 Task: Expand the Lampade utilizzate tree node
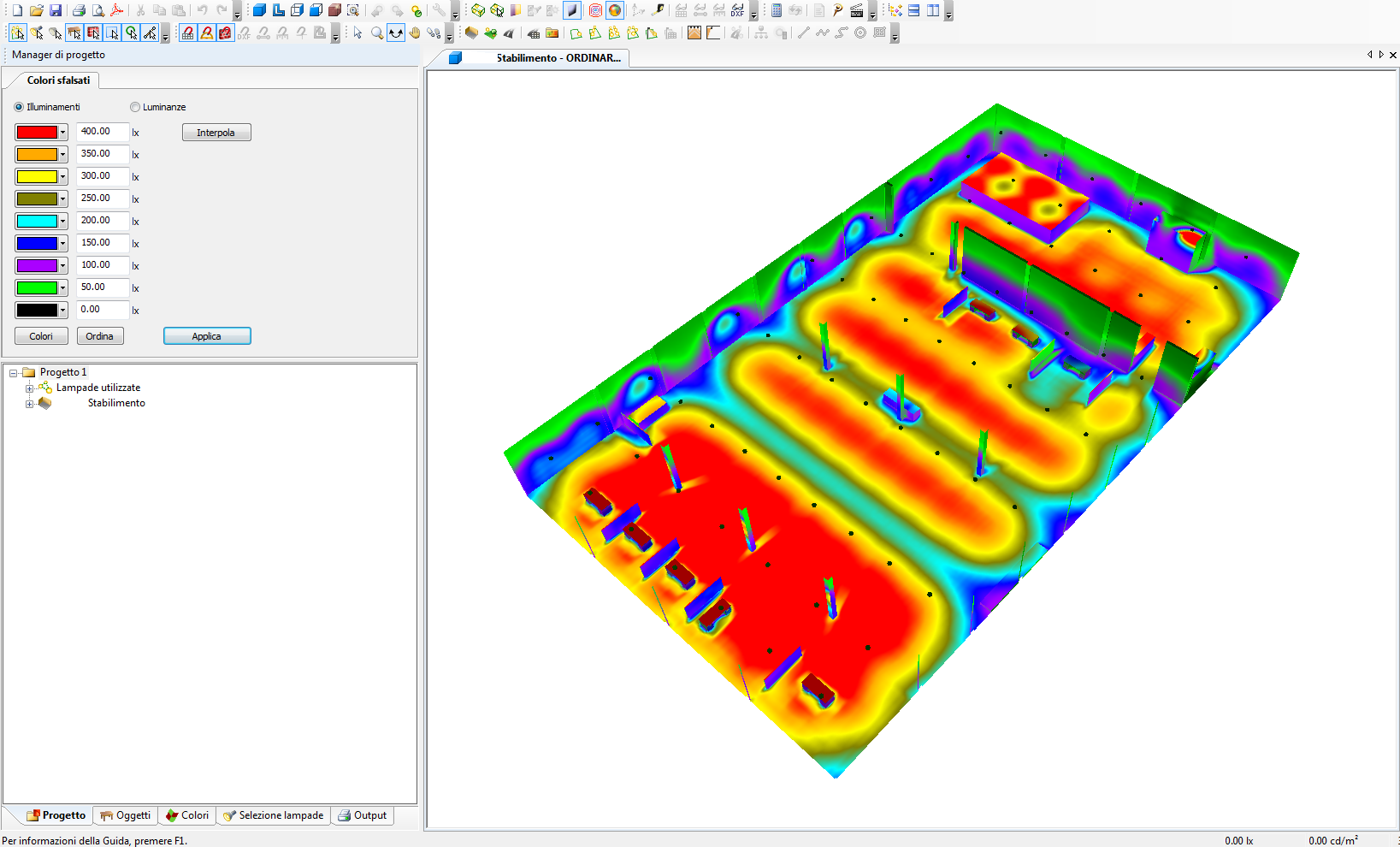click(30, 388)
